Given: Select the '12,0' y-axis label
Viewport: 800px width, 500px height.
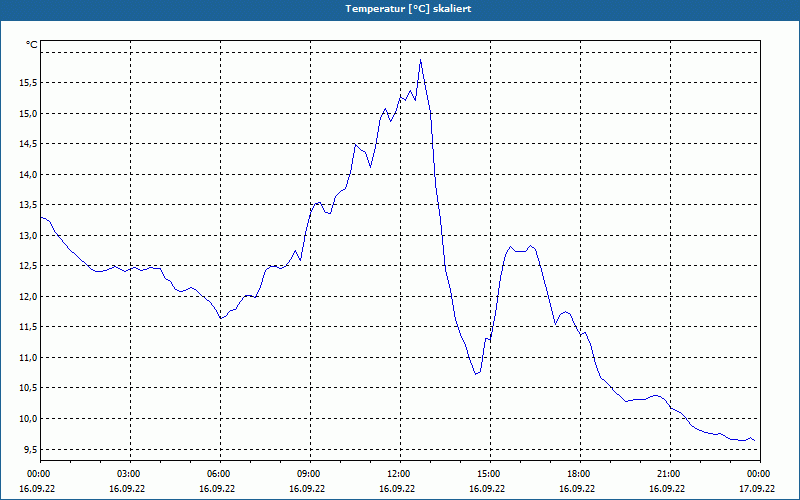Looking at the screenshot, I should pos(28,297).
